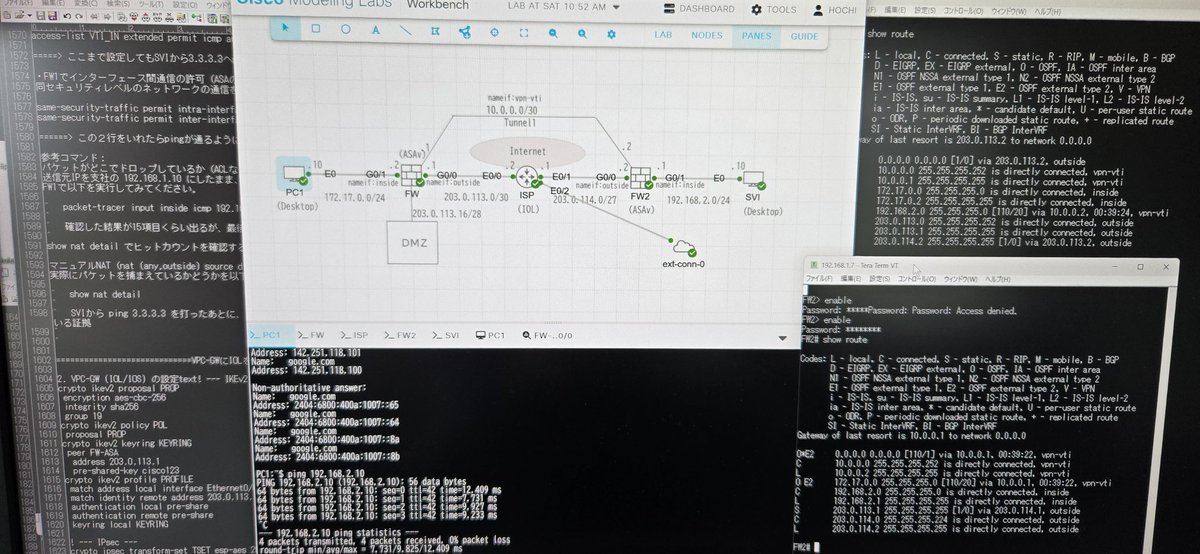
Task: Open the PC1 VNC desktop tab
Action: [x=490, y=335]
